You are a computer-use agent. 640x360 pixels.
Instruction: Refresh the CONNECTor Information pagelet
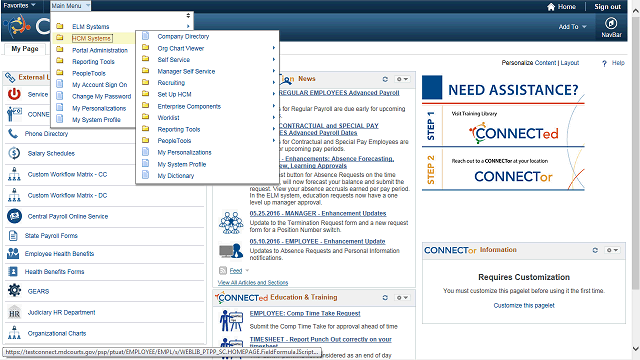click(x=595, y=250)
